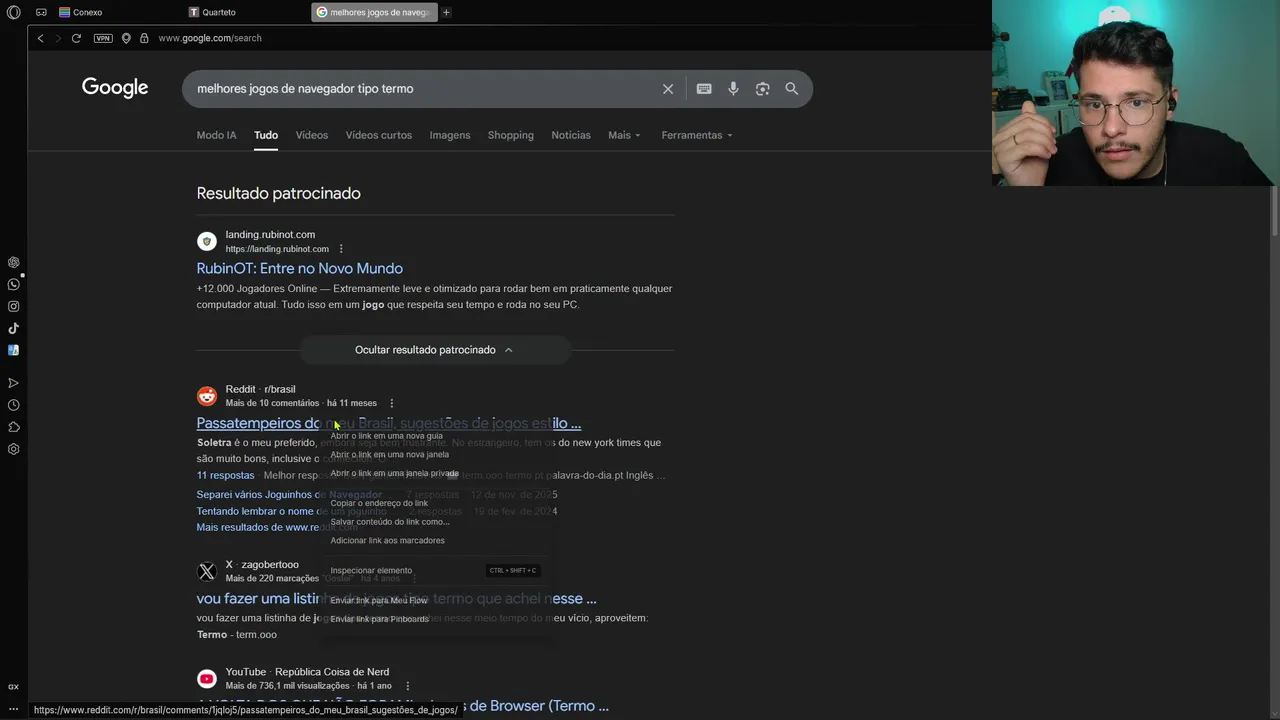Open the Vídeos results tab

coord(311,135)
